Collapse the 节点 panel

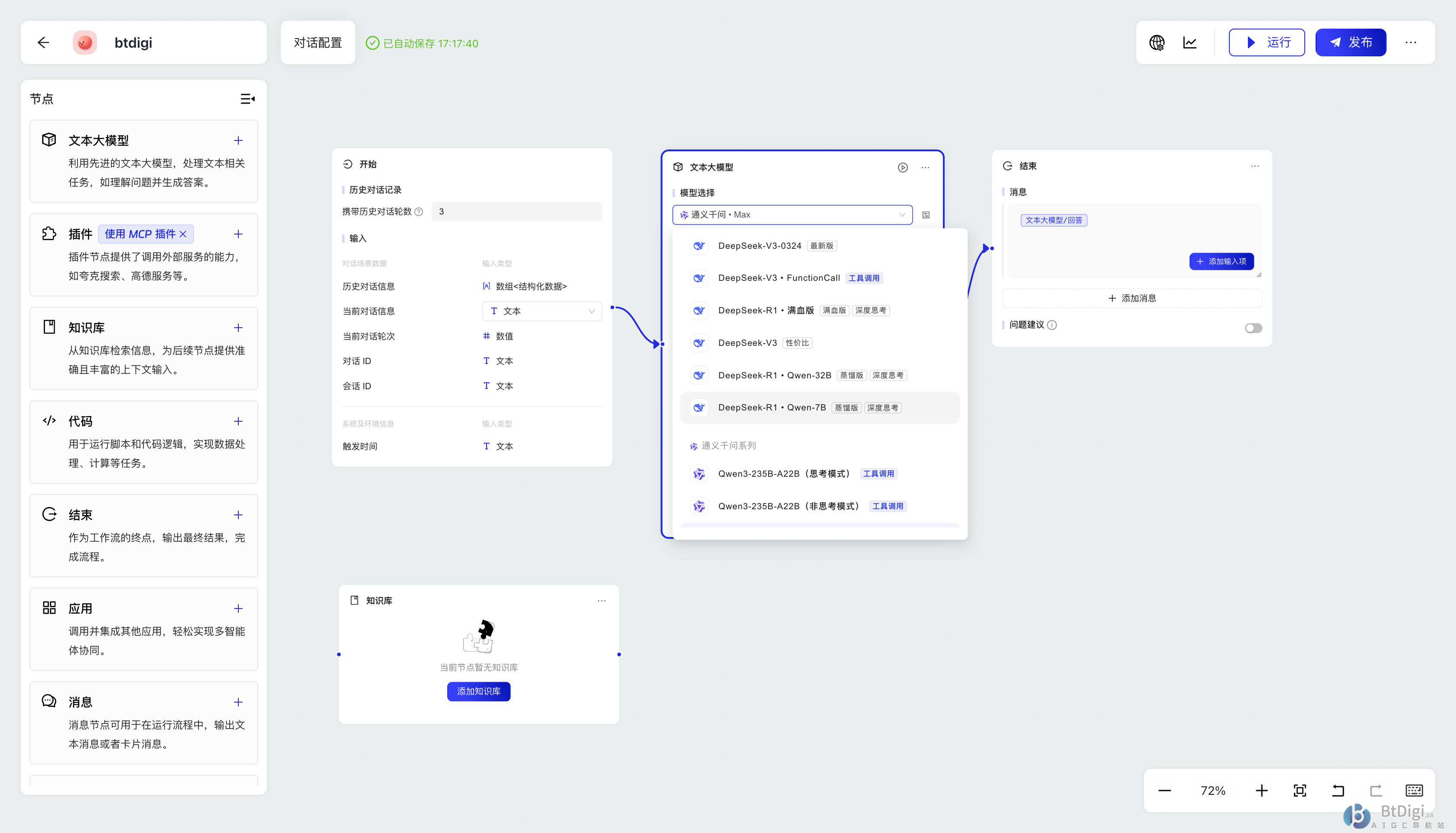(x=247, y=99)
